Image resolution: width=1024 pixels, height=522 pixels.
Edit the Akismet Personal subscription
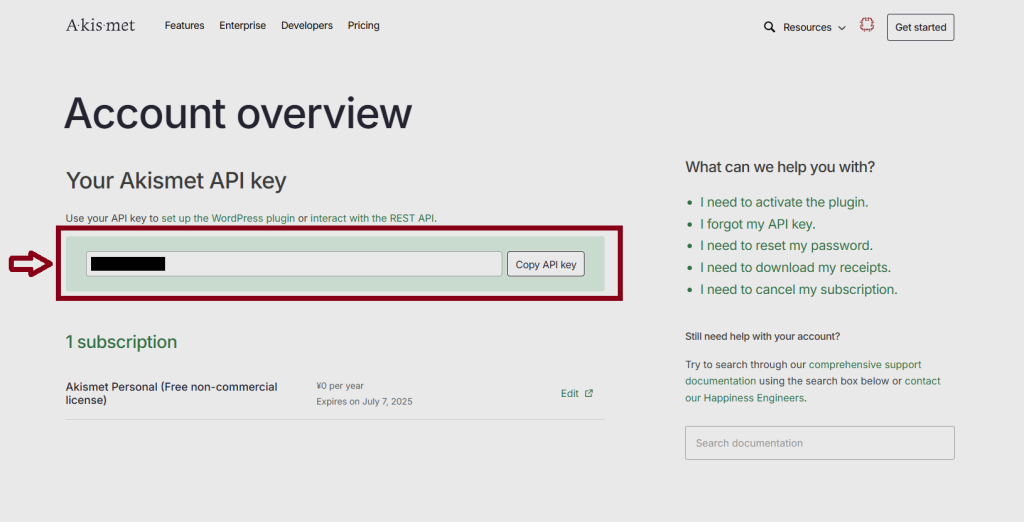570,393
